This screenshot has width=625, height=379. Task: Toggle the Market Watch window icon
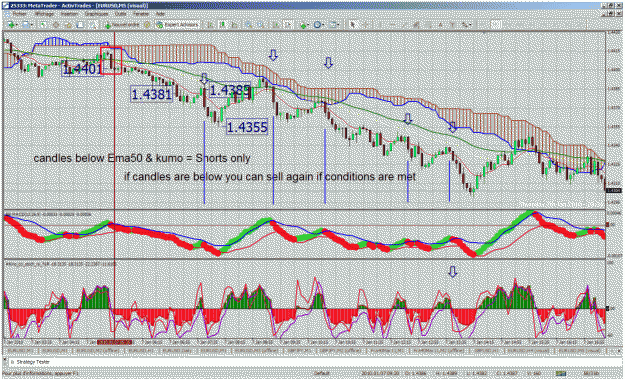point(43,25)
